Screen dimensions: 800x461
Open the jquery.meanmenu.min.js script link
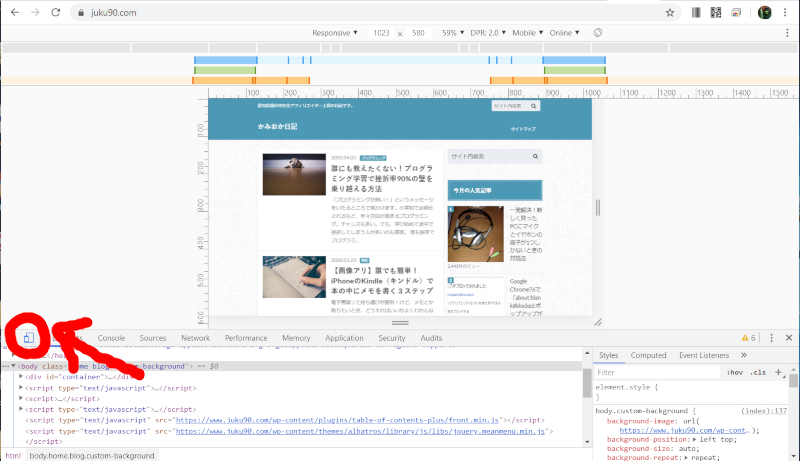tap(361, 431)
